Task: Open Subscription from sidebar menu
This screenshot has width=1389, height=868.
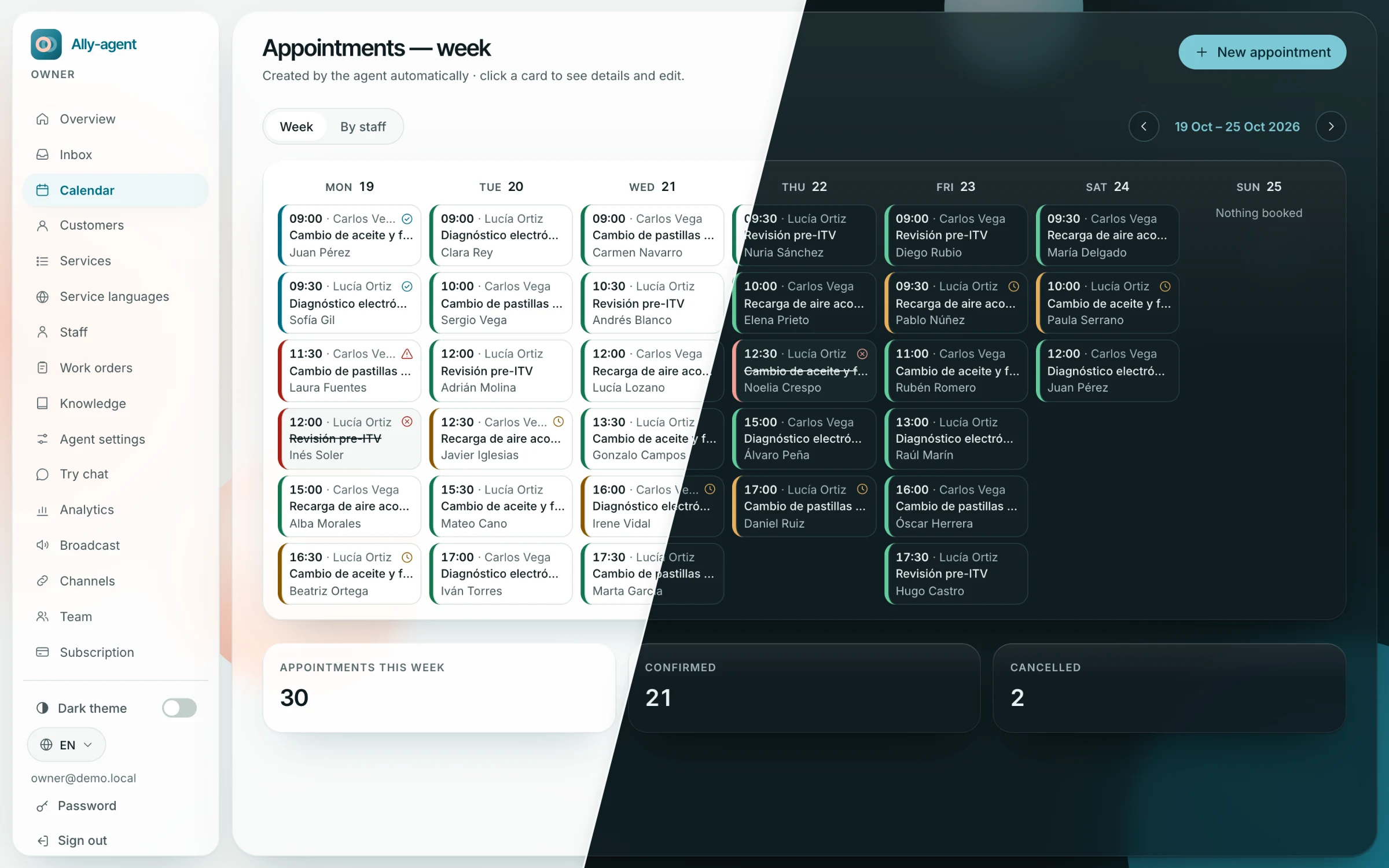Action: pos(116,652)
